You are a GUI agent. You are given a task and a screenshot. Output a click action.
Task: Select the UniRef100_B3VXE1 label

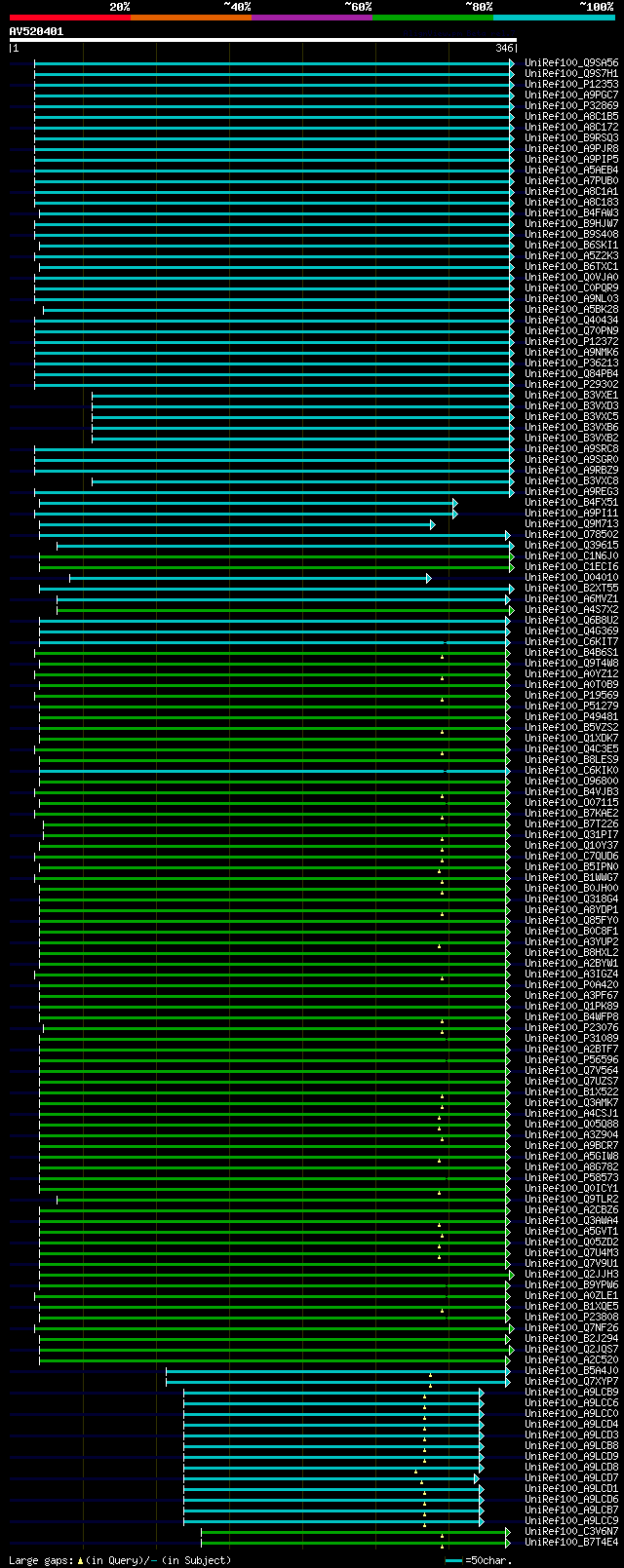tap(571, 396)
